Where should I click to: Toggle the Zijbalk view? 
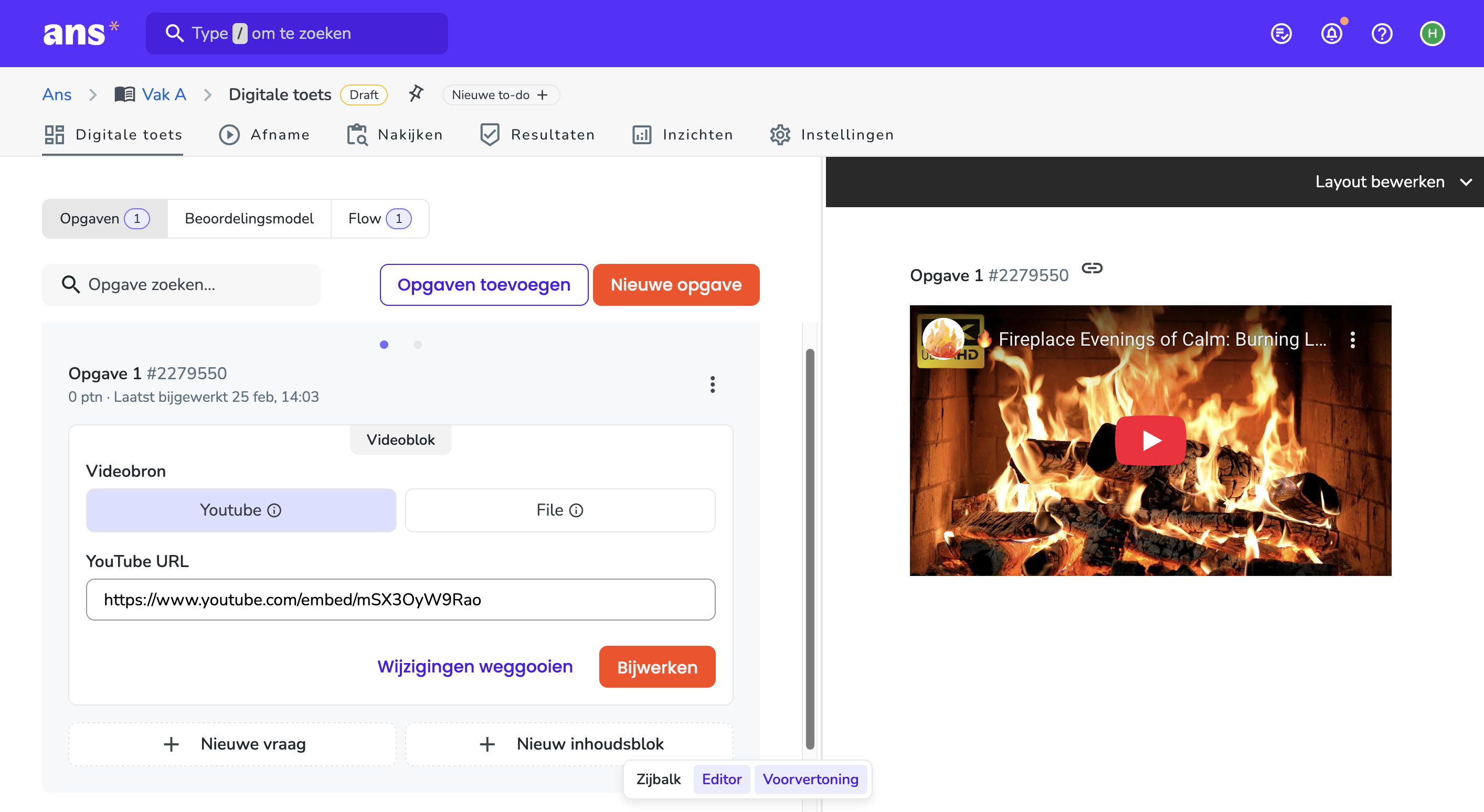(x=658, y=779)
